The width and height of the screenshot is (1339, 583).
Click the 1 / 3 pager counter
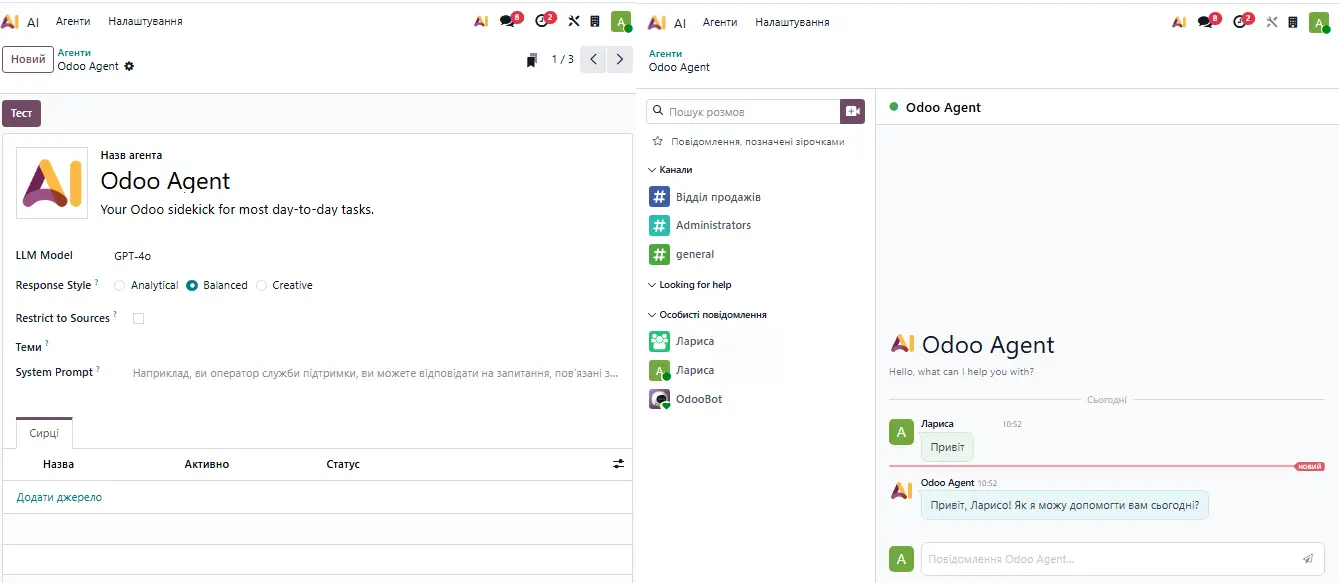click(563, 59)
